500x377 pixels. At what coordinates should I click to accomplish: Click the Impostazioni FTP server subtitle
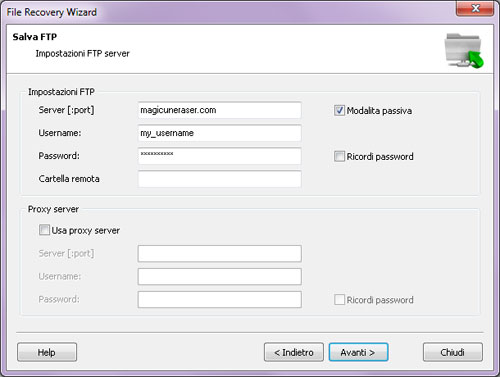pyautogui.click(x=82, y=54)
